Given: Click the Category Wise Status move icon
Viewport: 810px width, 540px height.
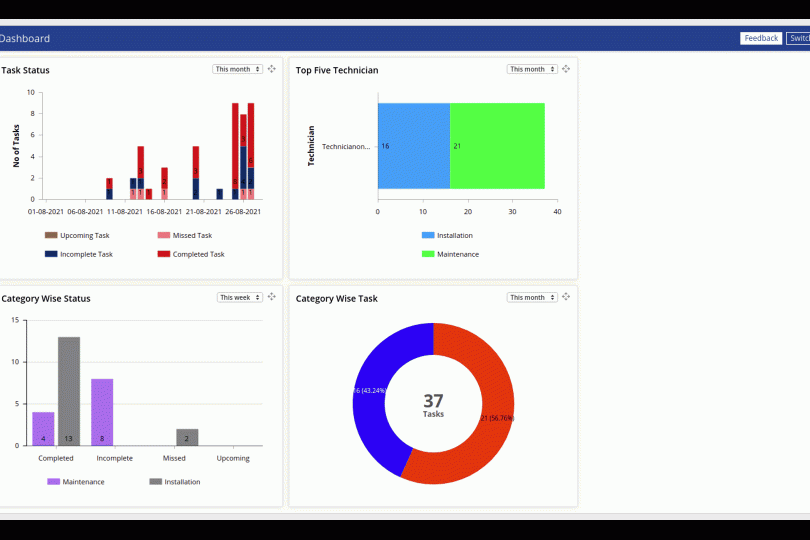Looking at the screenshot, I should click(272, 297).
